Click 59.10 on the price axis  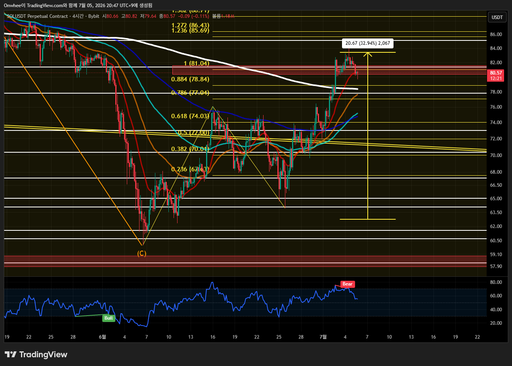pos(496,254)
